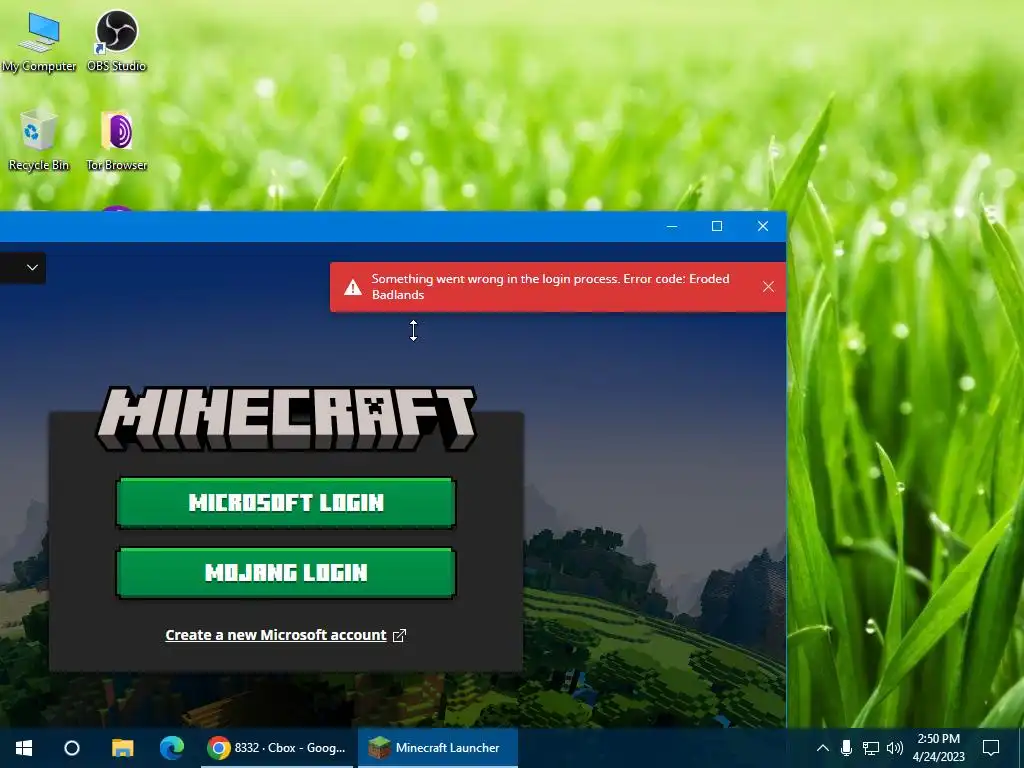Screen dimensions: 1024x768
Task: Click the Mojang Login button
Action: [x=286, y=573]
